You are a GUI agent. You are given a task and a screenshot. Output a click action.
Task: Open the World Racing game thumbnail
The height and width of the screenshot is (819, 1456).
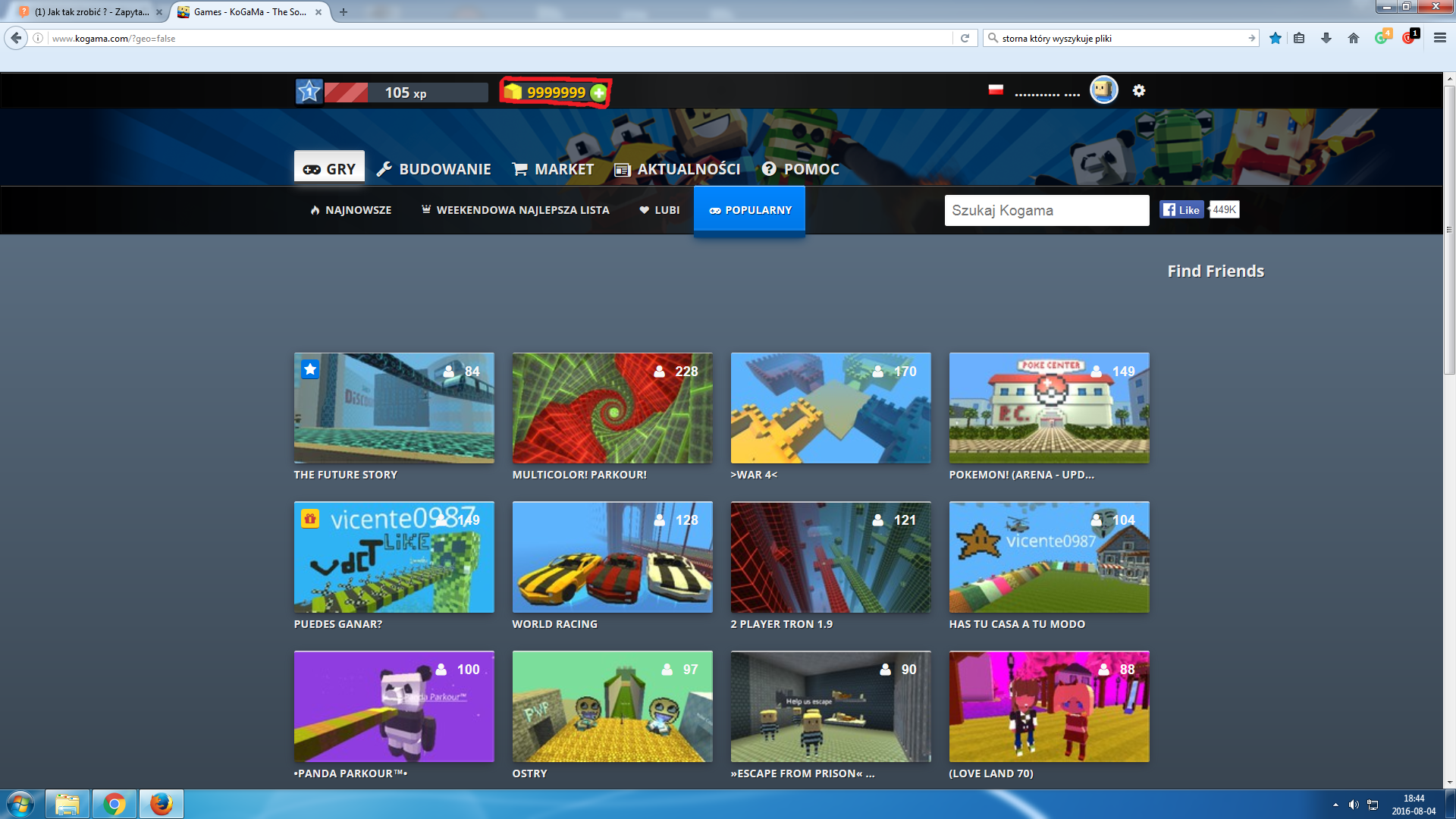click(x=612, y=557)
